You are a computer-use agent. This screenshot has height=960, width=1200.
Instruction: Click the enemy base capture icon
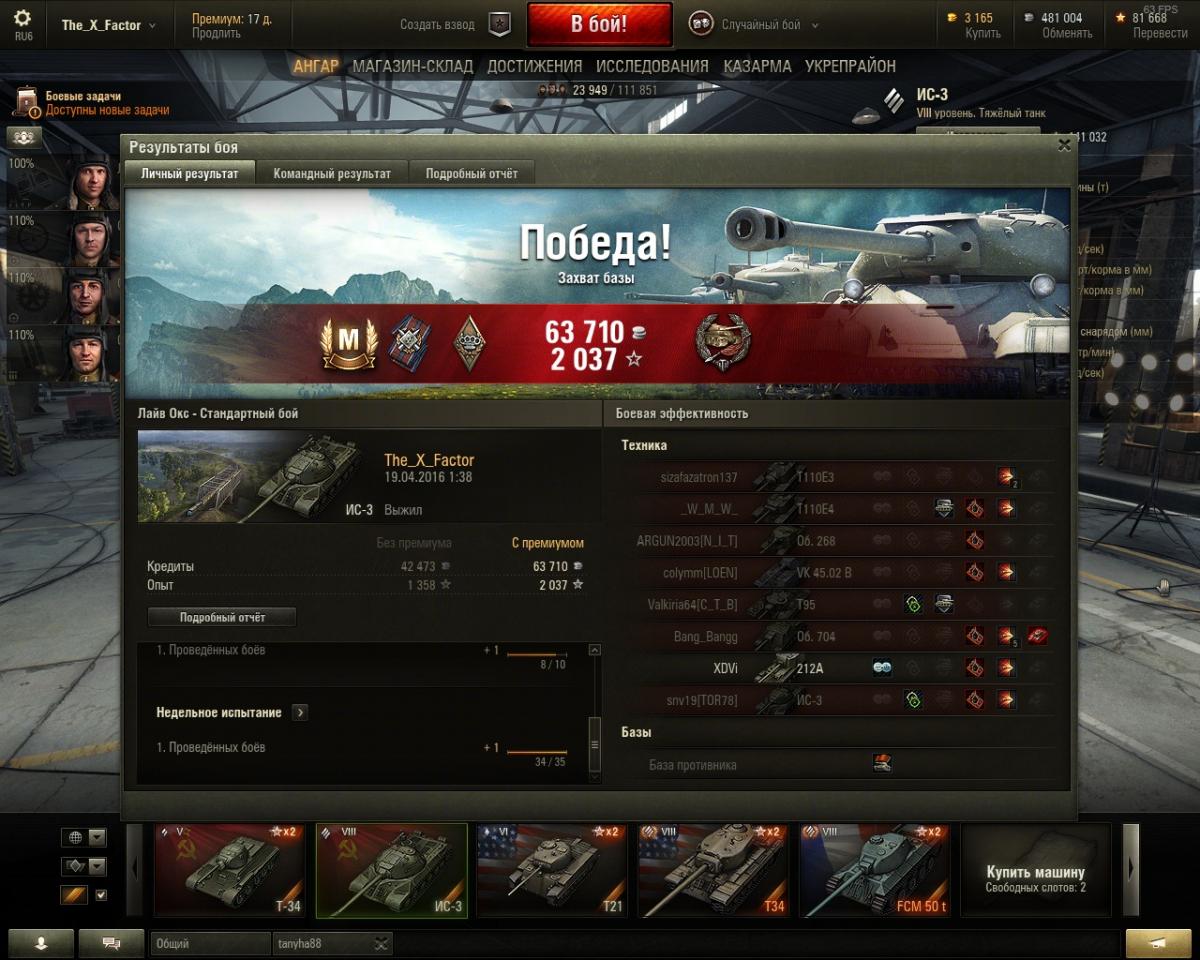tap(881, 764)
